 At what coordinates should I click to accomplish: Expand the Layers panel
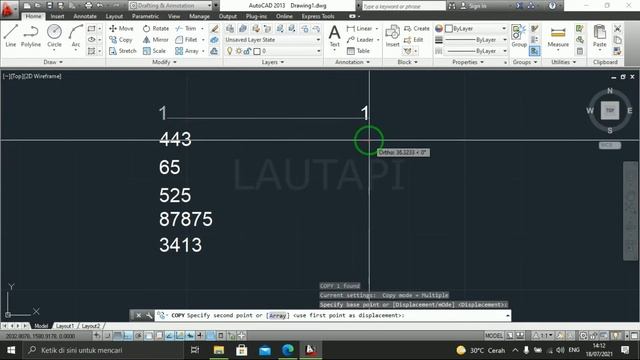[273, 62]
